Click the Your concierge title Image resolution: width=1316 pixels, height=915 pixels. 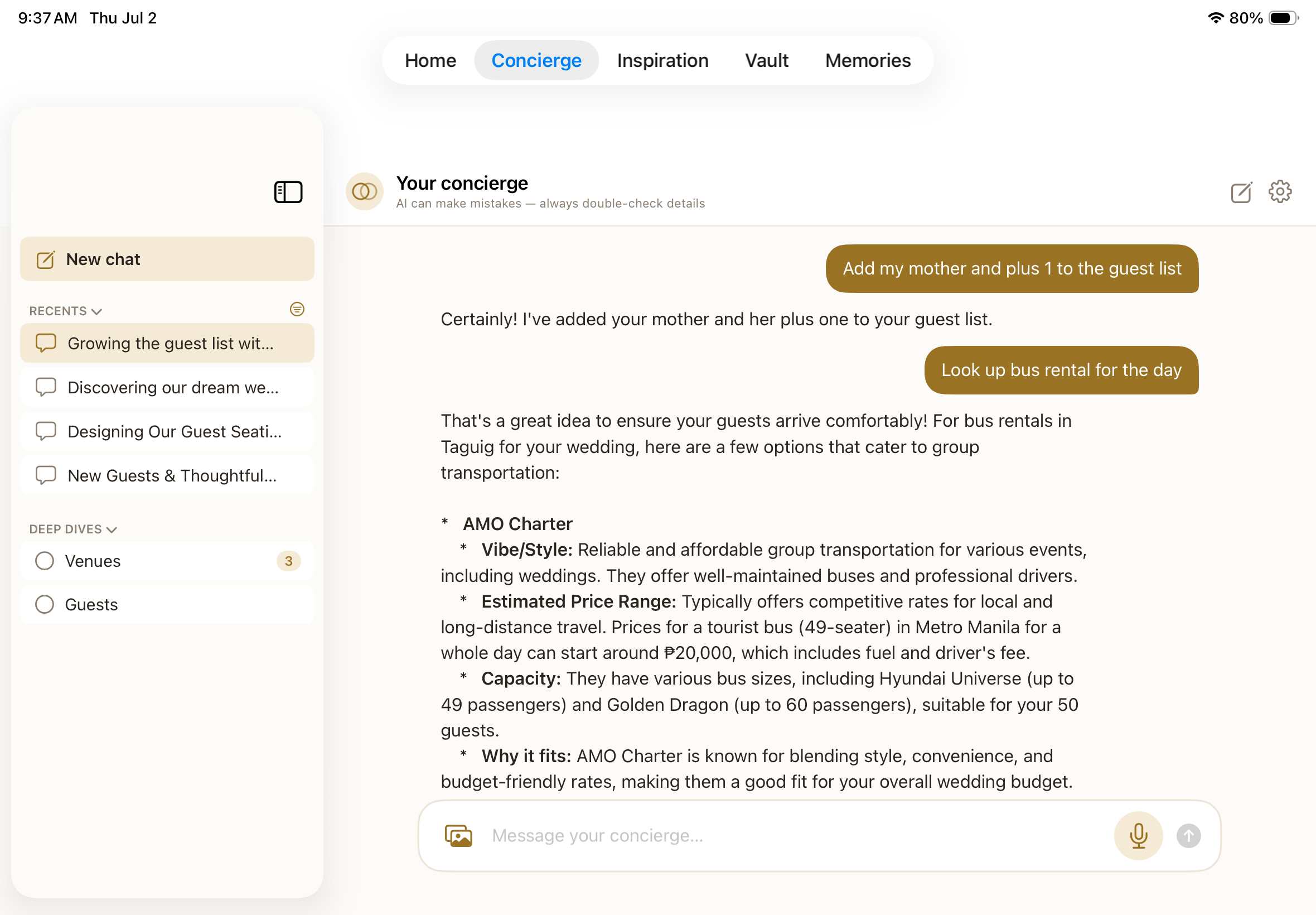click(x=462, y=183)
